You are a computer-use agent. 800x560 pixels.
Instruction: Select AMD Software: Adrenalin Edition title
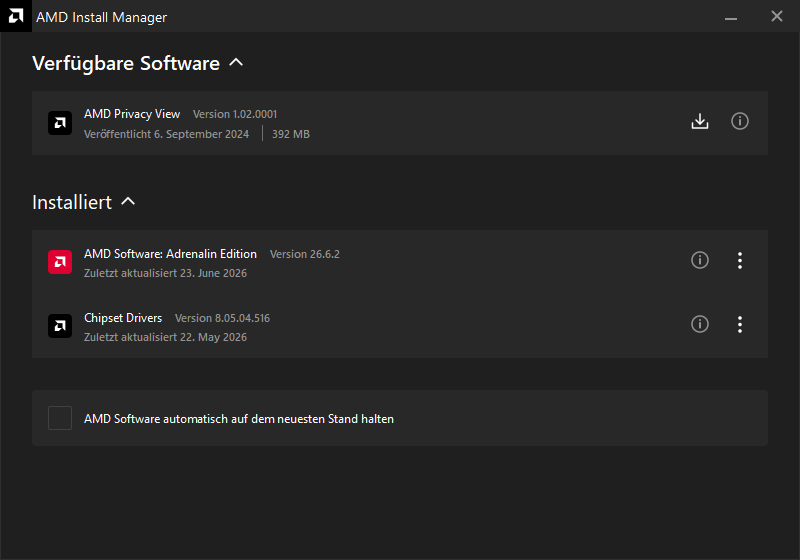pos(170,253)
